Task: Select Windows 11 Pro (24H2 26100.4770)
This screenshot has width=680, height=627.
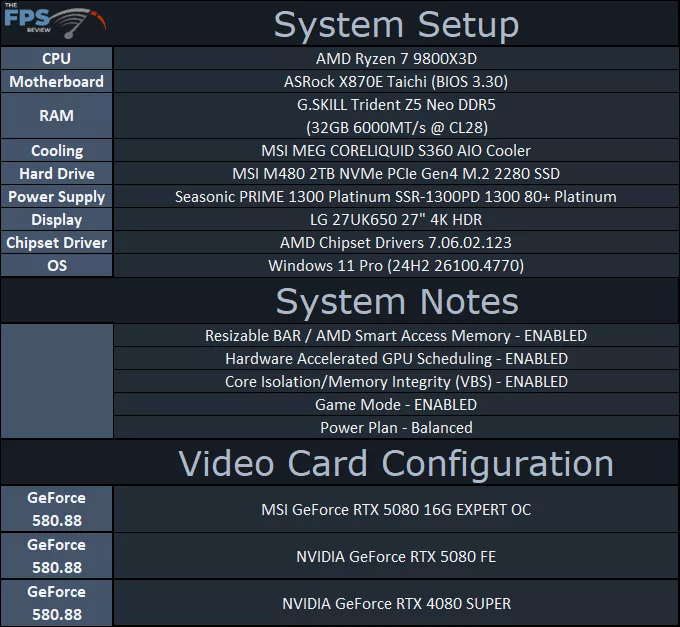Action: point(396,265)
